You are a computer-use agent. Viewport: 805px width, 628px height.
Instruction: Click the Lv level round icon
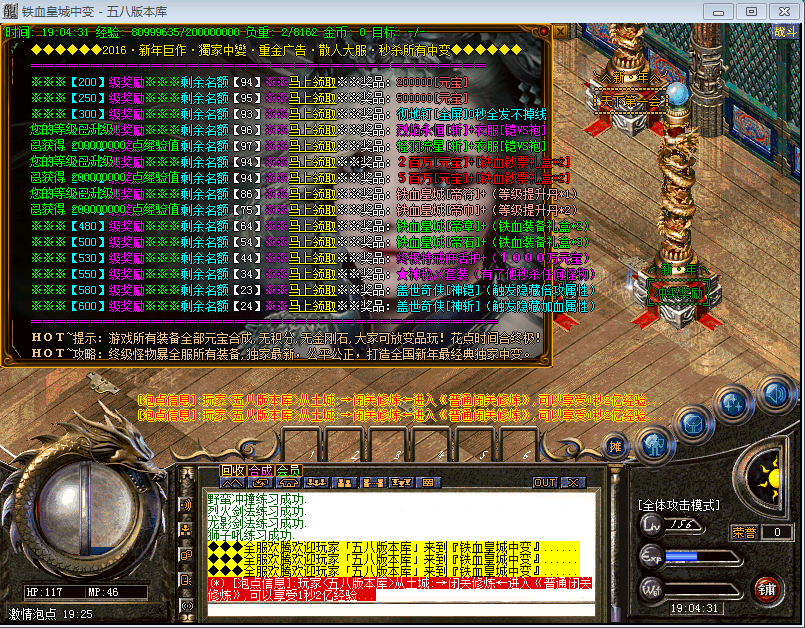tap(651, 525)
